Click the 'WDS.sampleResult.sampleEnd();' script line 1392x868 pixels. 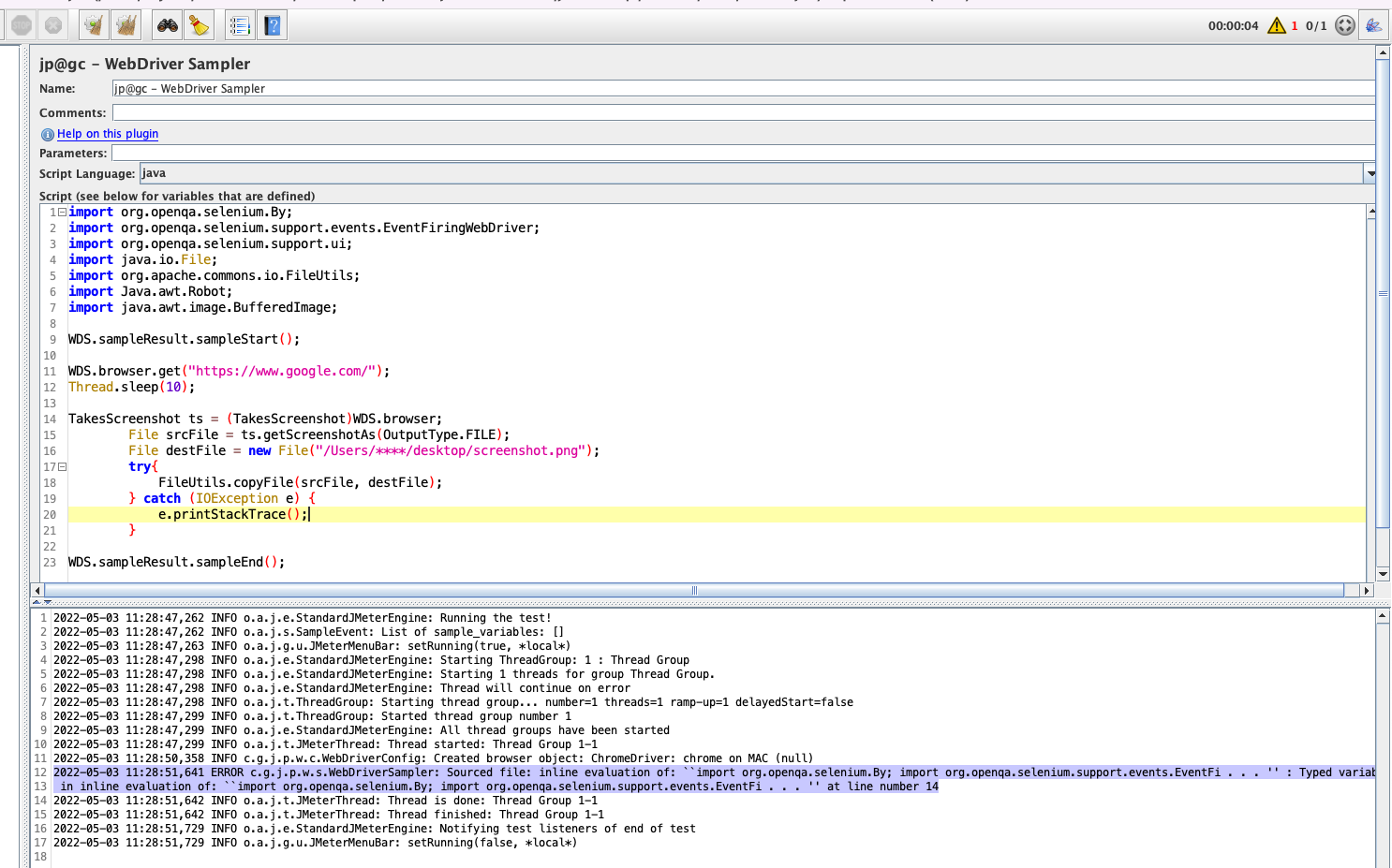tap(177, 562)
